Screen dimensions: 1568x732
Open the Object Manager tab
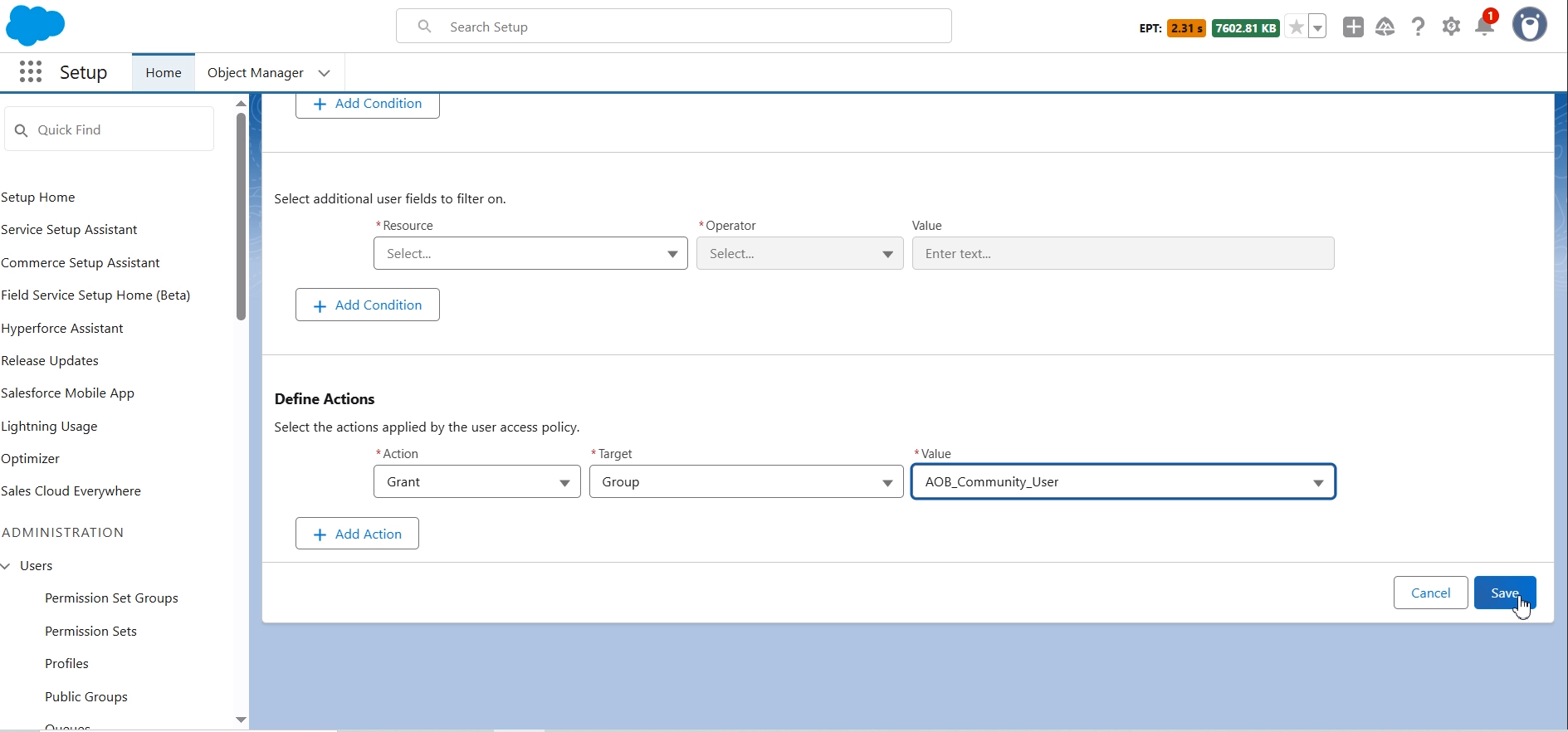pos(256,73)
